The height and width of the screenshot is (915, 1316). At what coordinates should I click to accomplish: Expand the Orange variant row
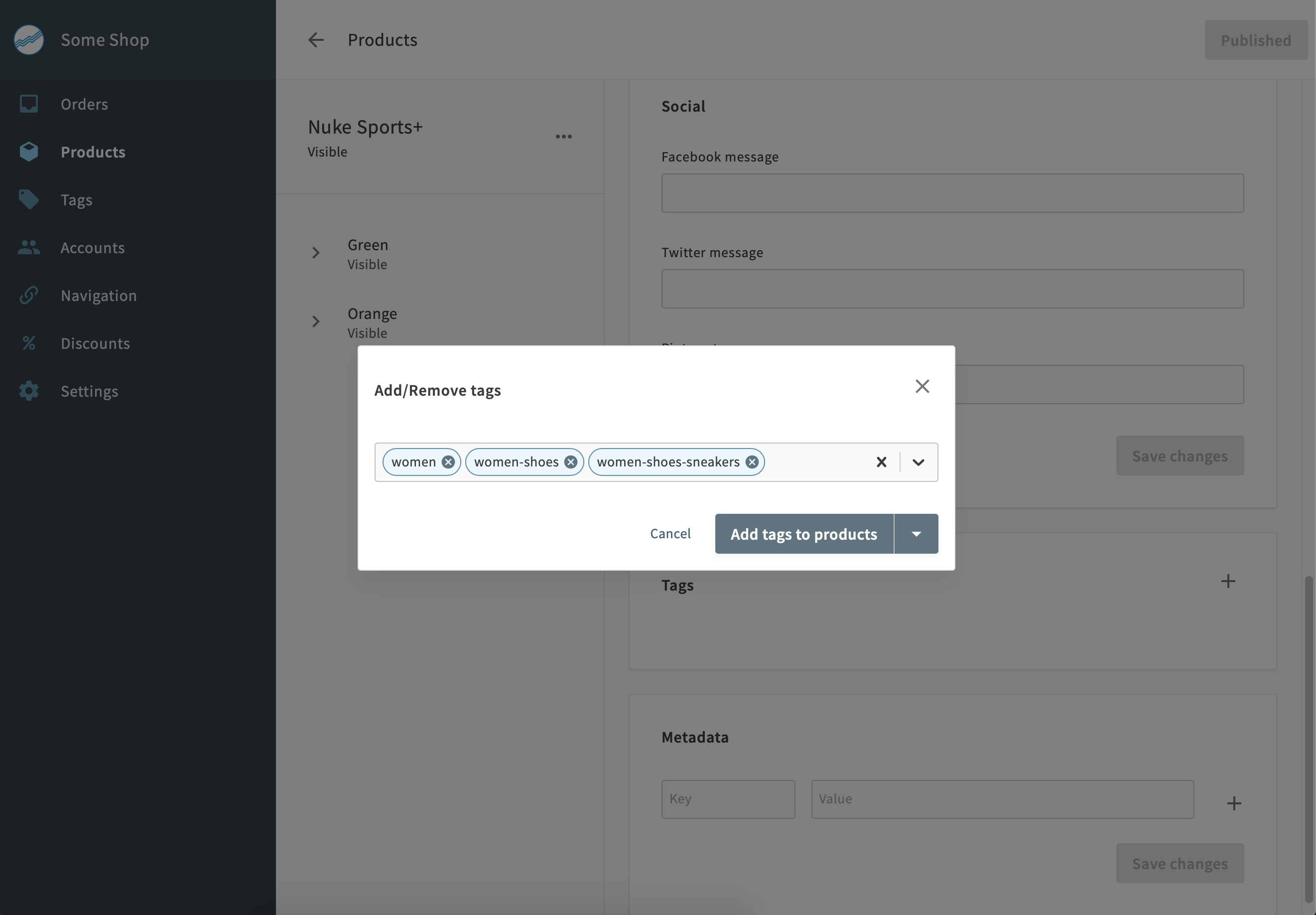316,321
